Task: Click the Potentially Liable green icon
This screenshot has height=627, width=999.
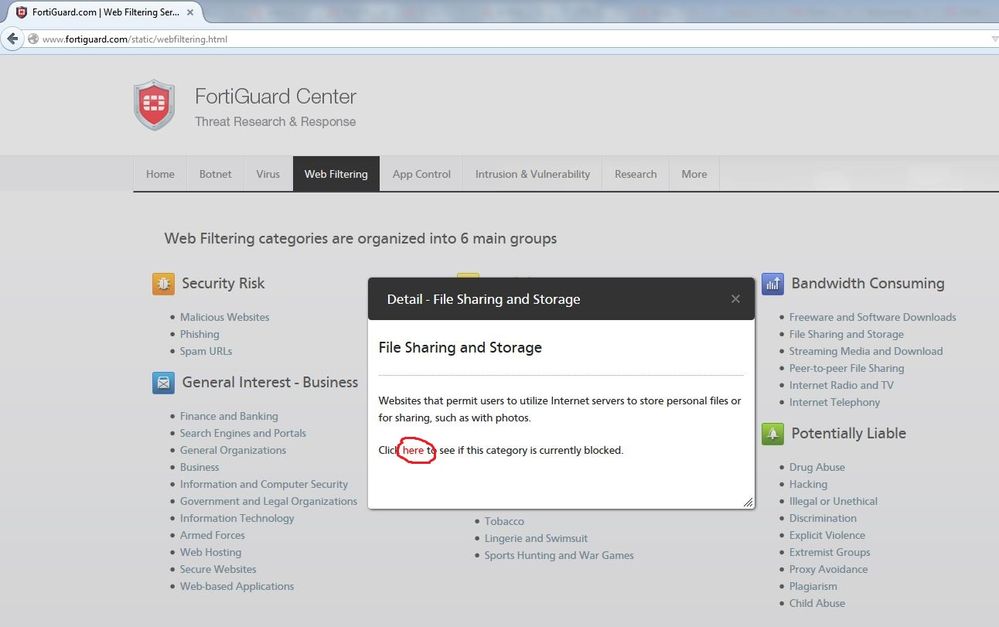Action: tap(773, 434)
